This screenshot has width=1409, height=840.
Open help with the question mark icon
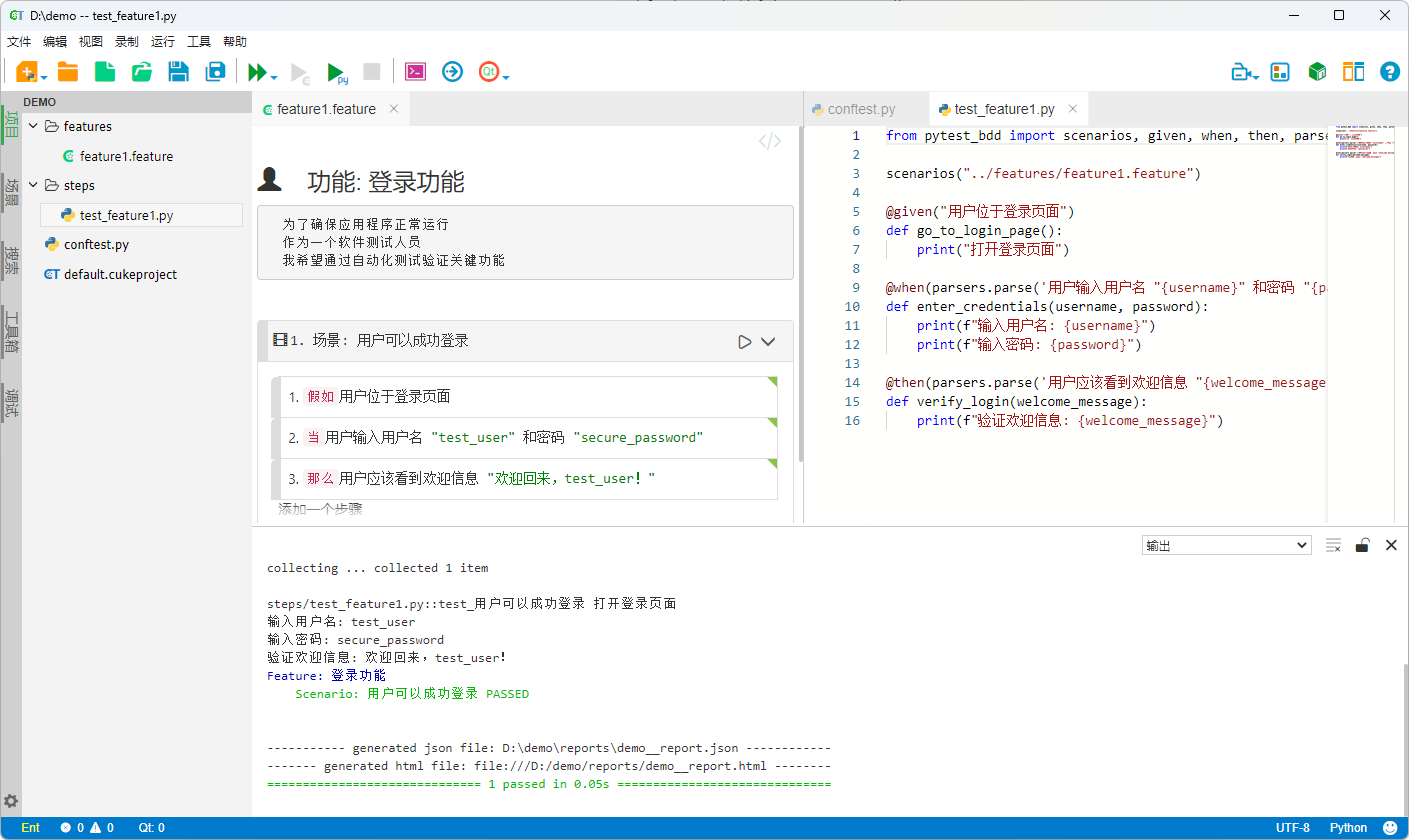click(x=1389, y=72)
